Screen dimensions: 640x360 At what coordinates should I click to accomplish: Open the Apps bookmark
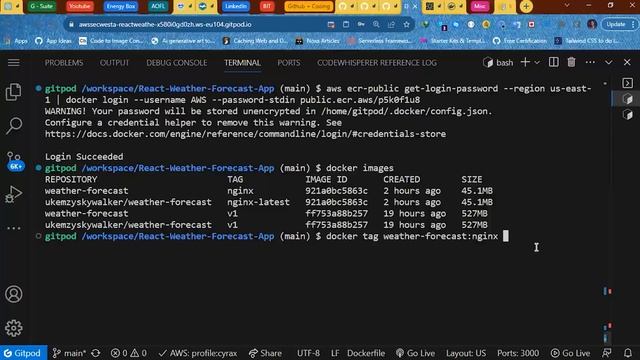tap(16, 41)
